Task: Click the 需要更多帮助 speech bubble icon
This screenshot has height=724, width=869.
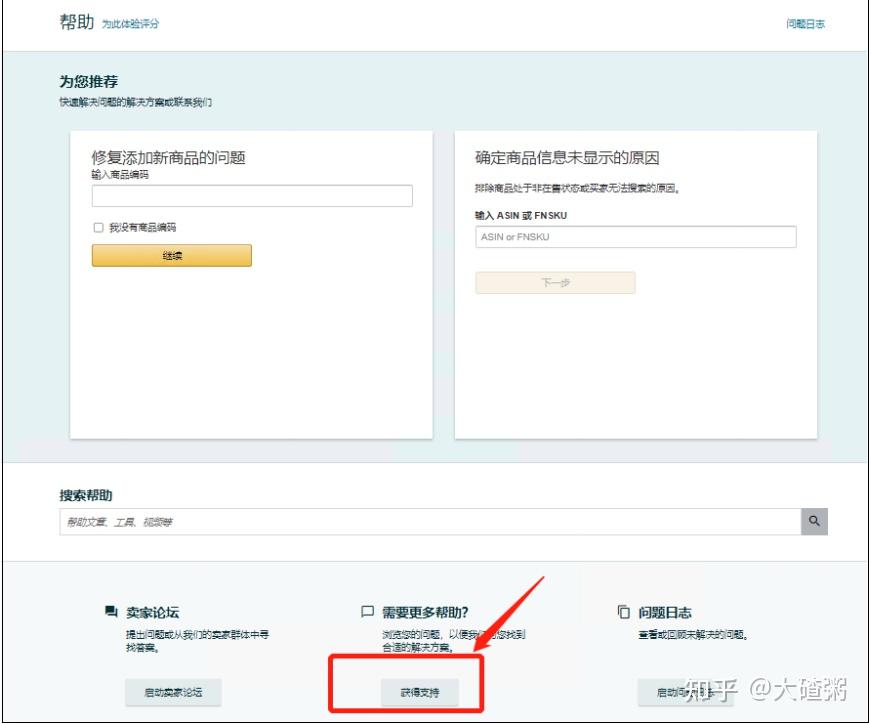Action: click(x=367, y=611)
